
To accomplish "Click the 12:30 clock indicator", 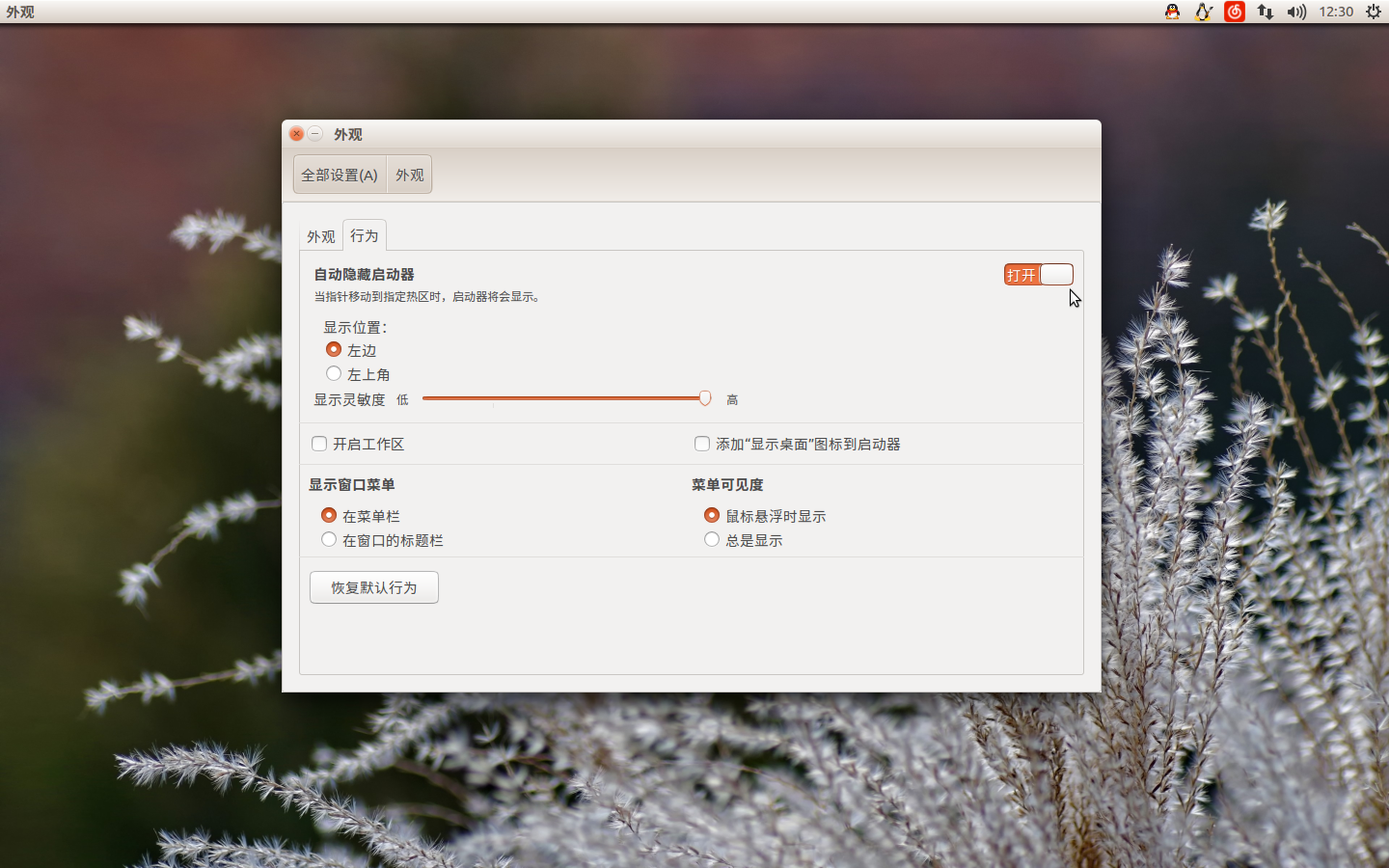I will pyautogui.click(x=1336, y=12).
